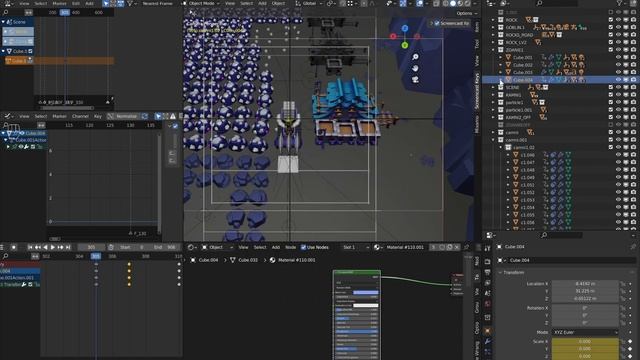The width and height of the screenshot is (640, 360).
Task: Open the Tool properties tab icon
Action: coord(487,249)
